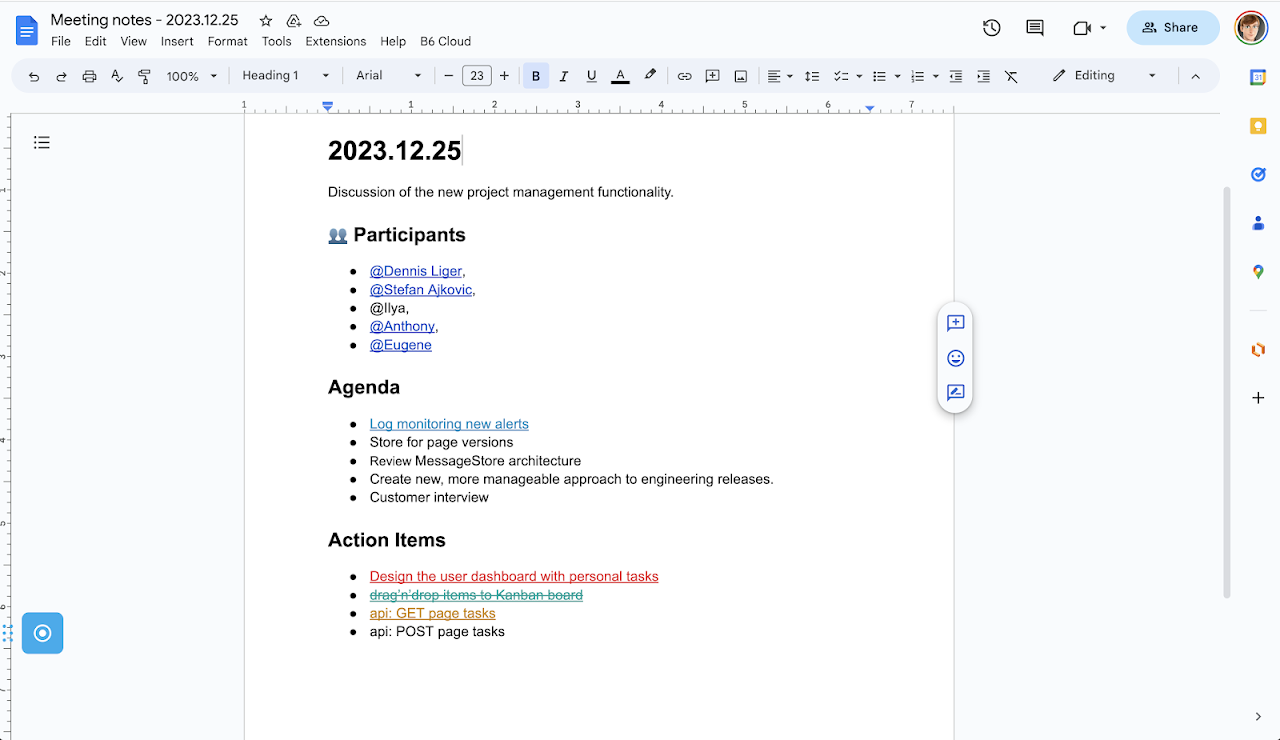Toggle Italic formatting
The image size is (1280, 740).
pos(564,76)
